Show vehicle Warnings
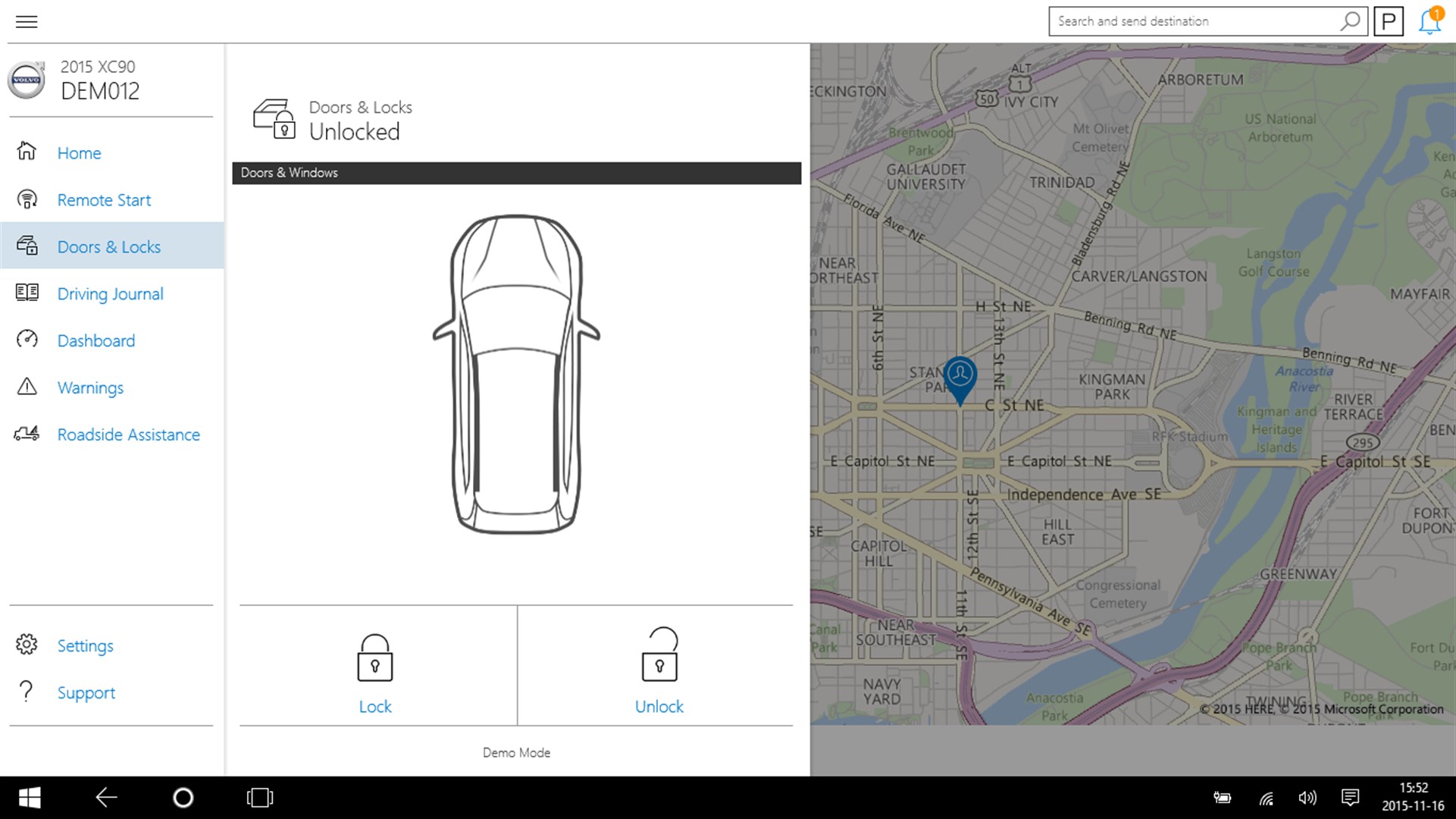The width and height of the screenshot is (1456, 819). click(90, 388)
